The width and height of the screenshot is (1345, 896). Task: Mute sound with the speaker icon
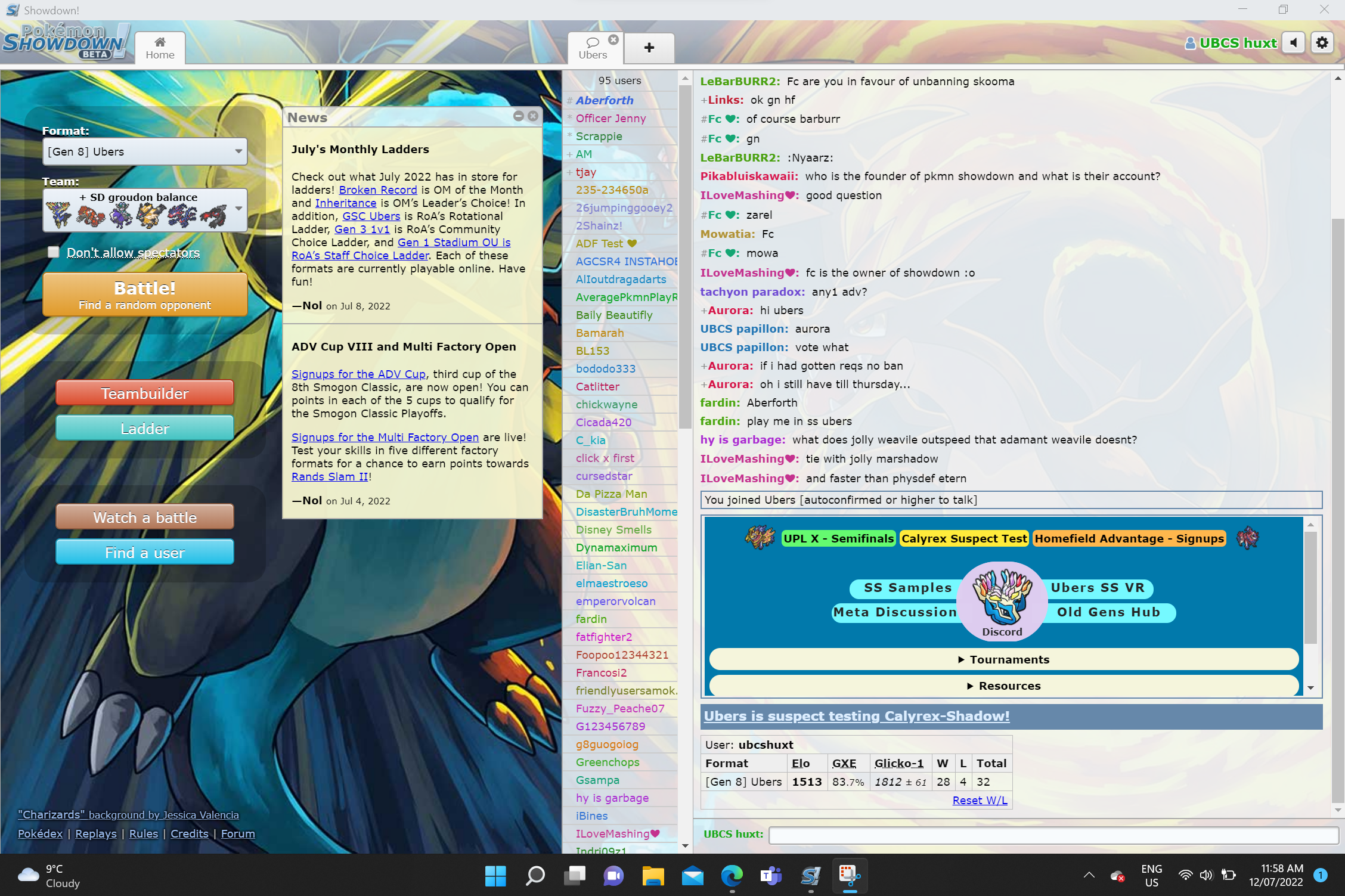tap(1293, 43)
